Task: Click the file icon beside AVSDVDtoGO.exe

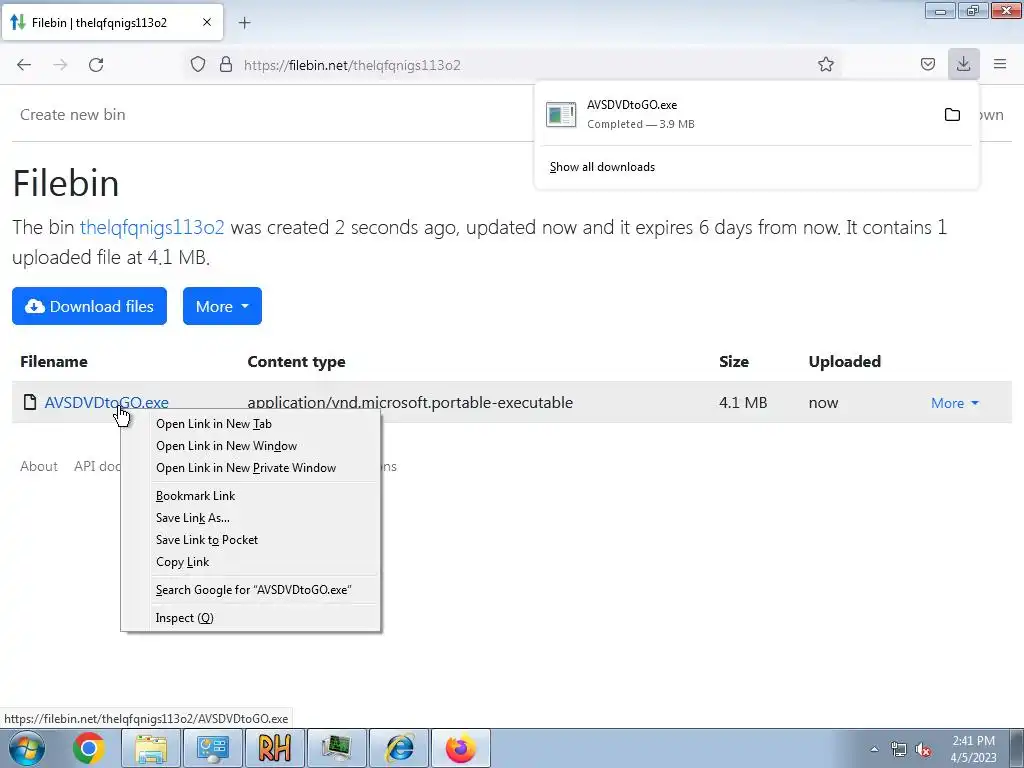Action: point(29,402)
